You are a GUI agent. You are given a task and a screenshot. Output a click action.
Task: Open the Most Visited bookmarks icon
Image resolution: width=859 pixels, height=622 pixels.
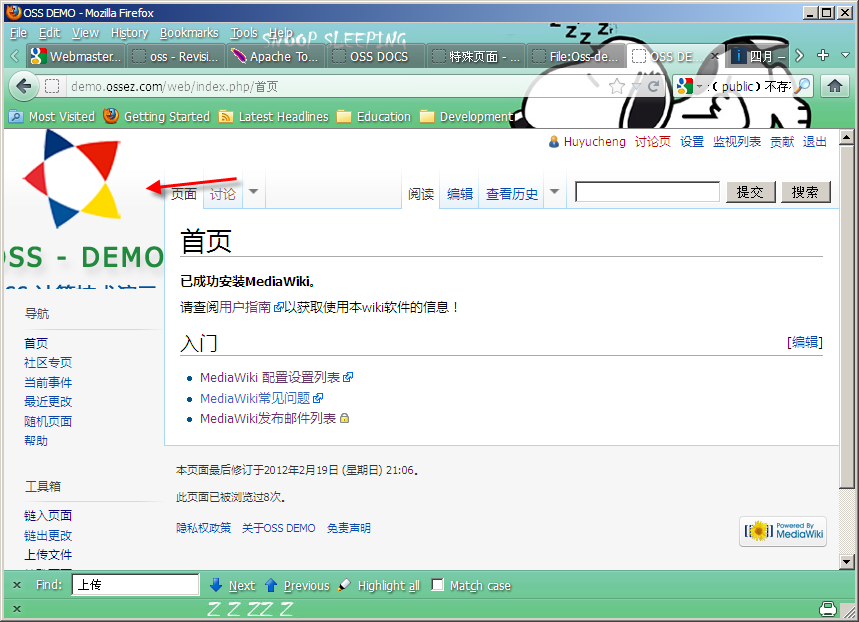click(x=16, y=116)
